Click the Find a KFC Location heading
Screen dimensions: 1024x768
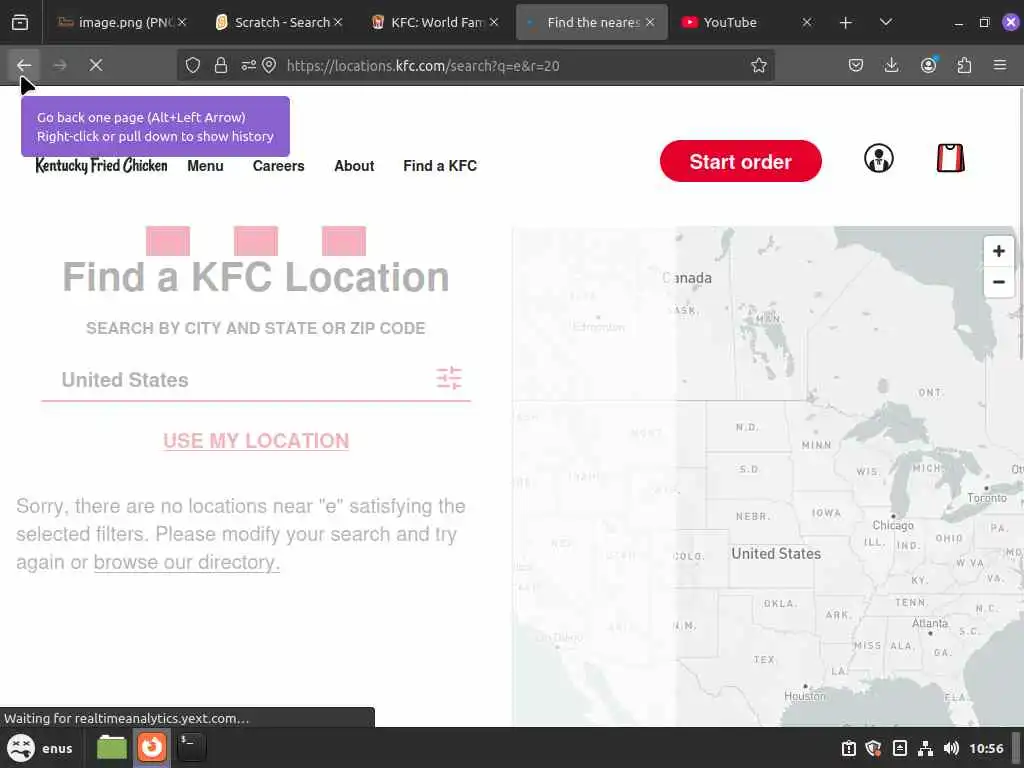point(256,277)
